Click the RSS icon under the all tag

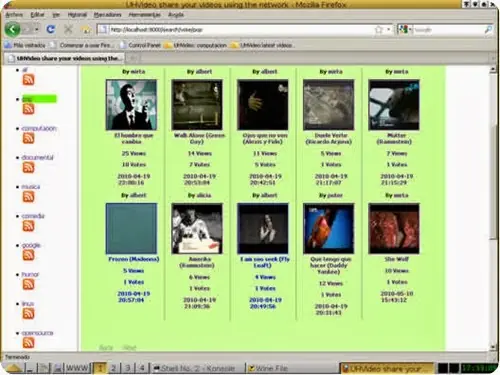[x=28, y=80]
